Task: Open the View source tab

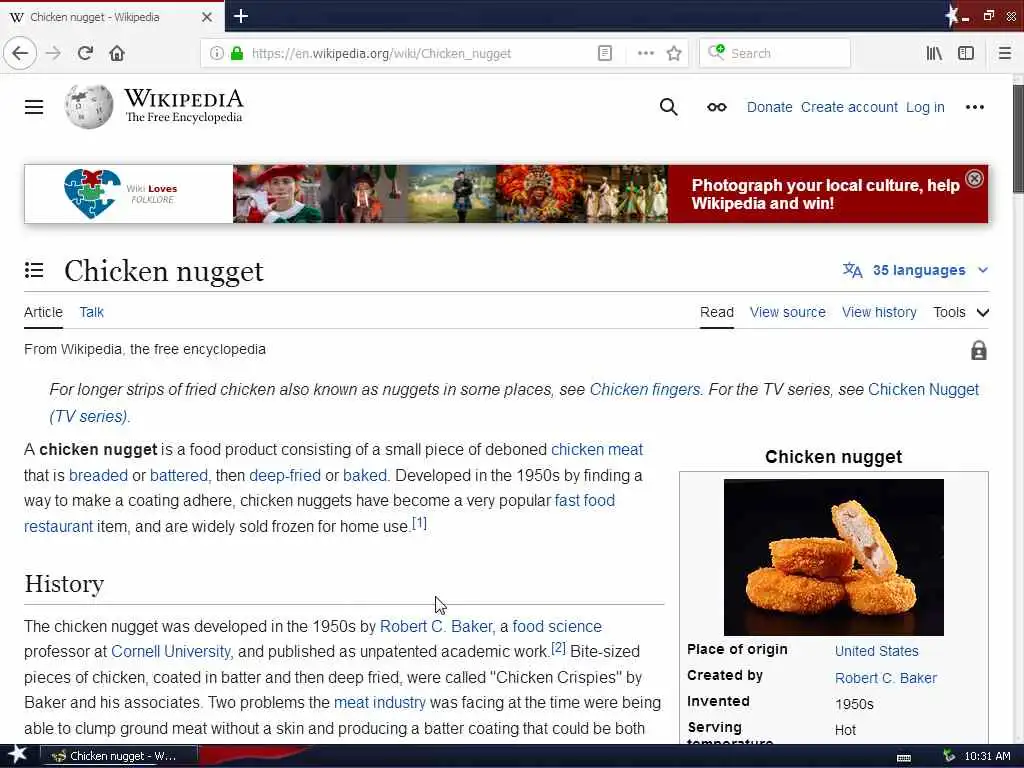Action: tap(787, 312)
